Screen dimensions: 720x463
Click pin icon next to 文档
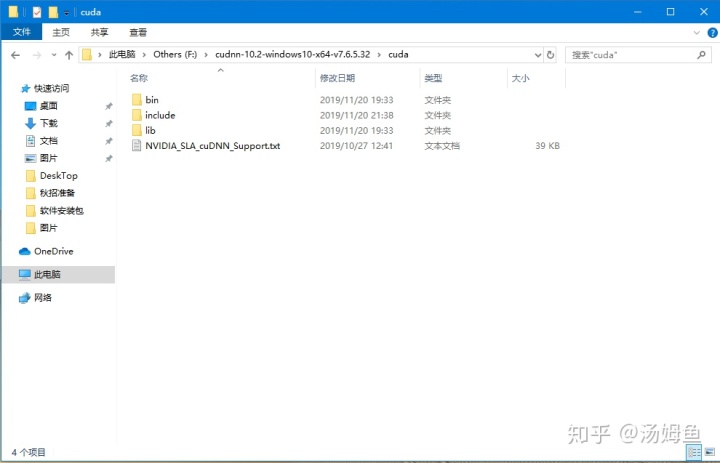tap(109, 141)
